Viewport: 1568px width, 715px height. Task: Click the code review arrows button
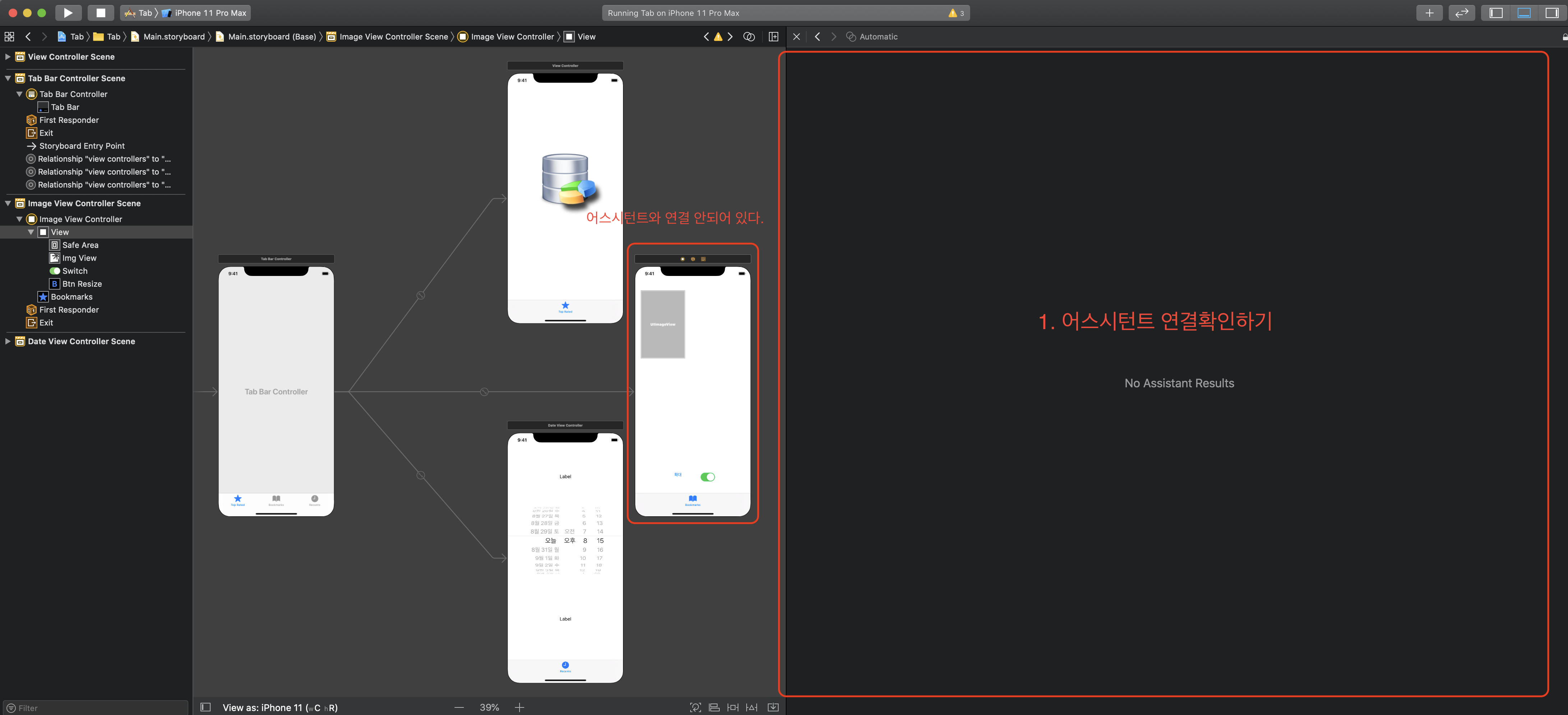[1462, 13]
